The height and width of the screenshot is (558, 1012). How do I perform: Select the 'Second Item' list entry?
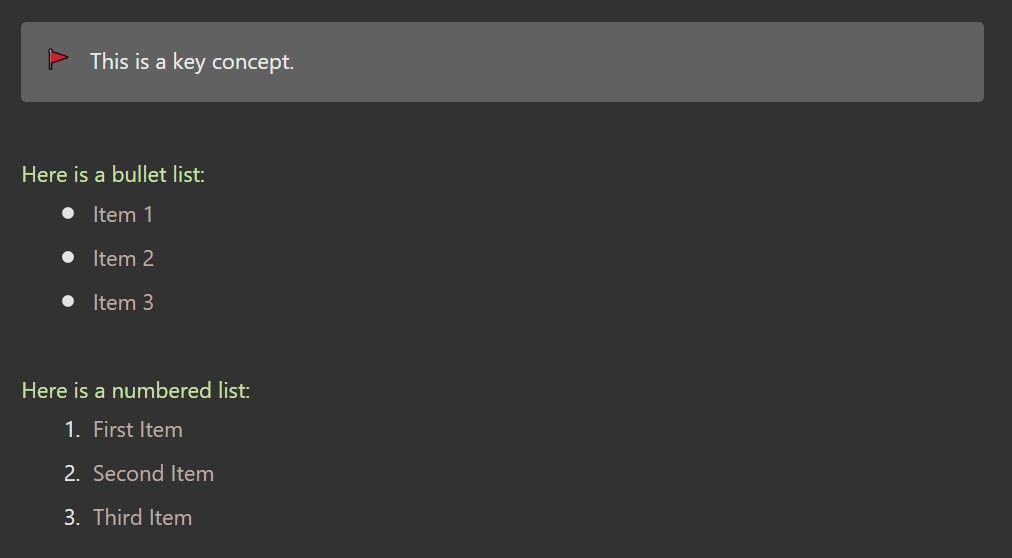[x=153, y=473]
